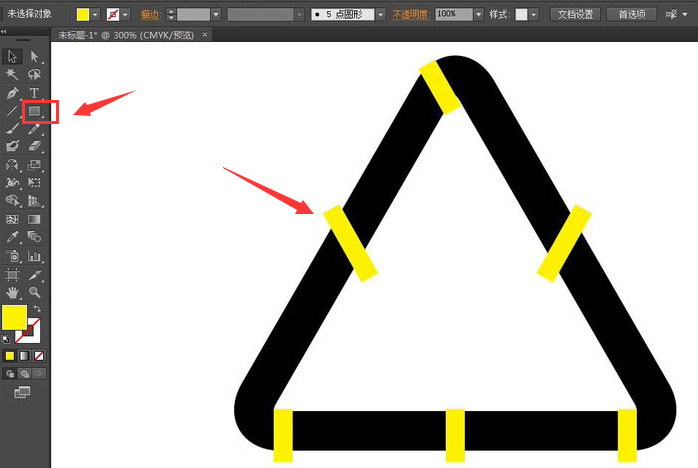Image resolution: width=698 pixels, height=468 pixels.
Task: Click the 首选项 button
Action: [x=632, y=15]
